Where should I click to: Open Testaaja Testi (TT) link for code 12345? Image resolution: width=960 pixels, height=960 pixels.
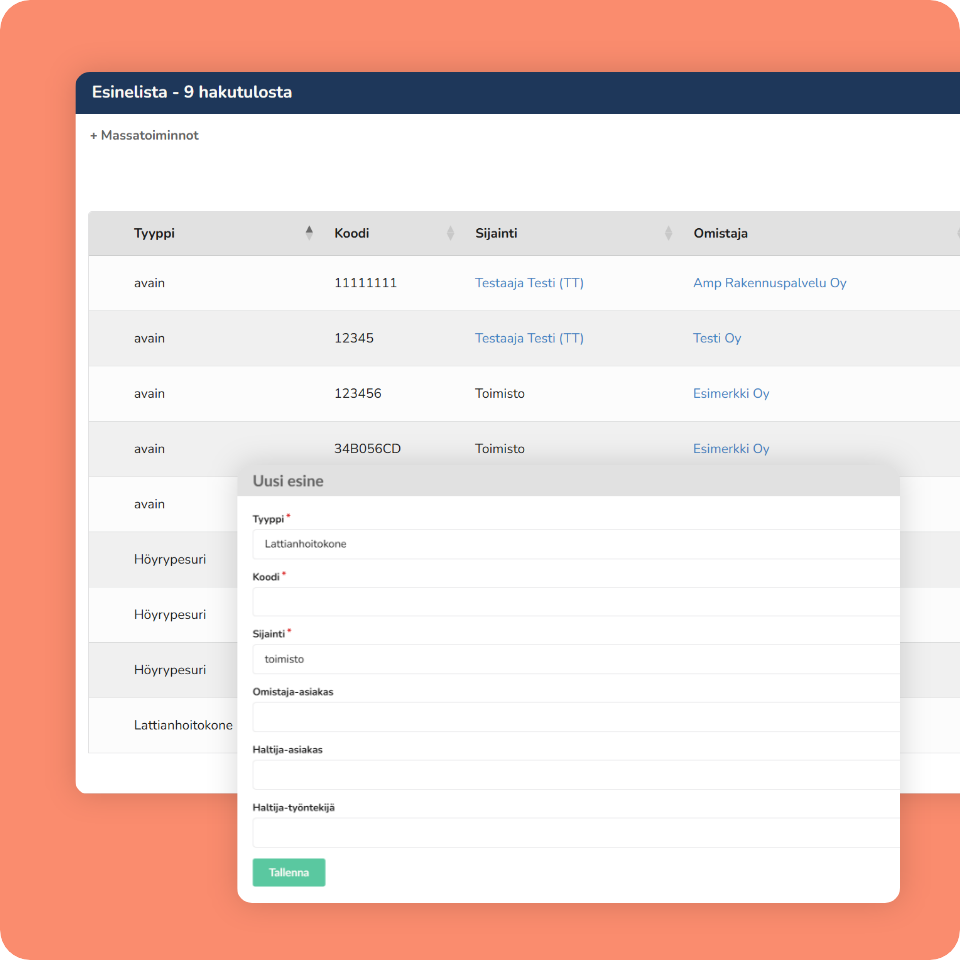coord(529,338)
